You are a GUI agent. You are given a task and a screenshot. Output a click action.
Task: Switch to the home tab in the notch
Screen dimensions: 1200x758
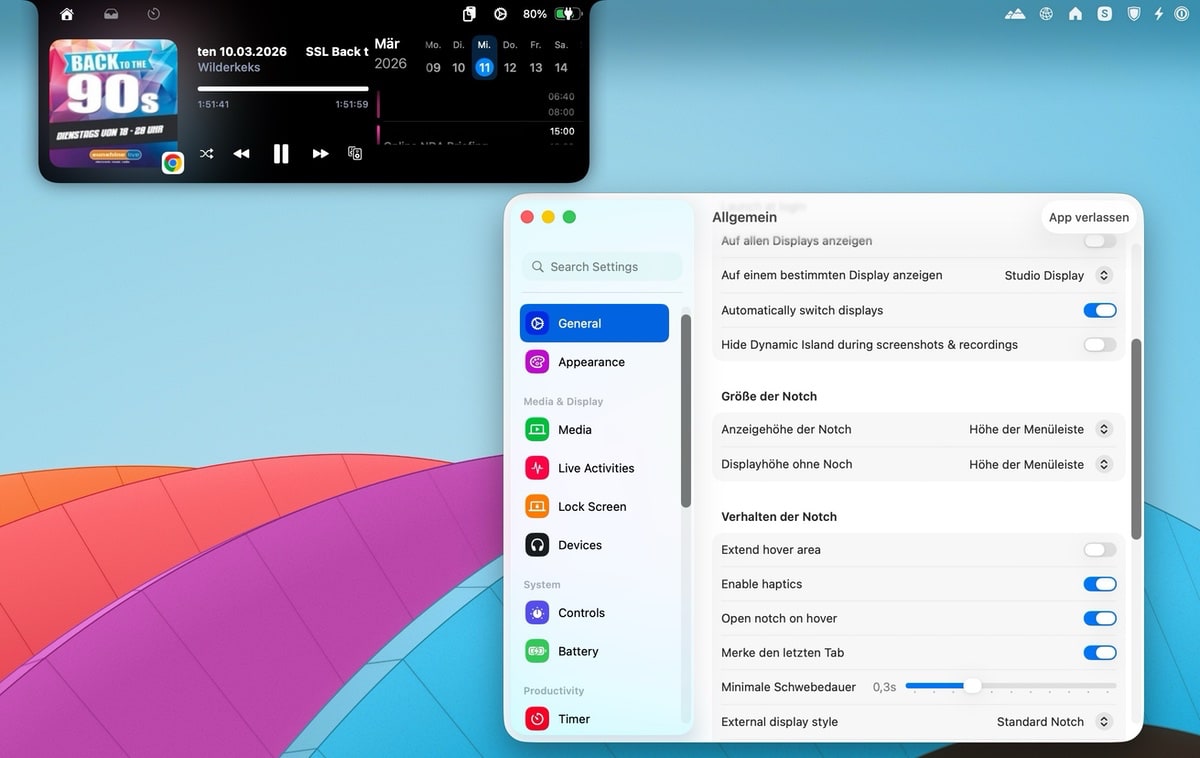[66, 14]
